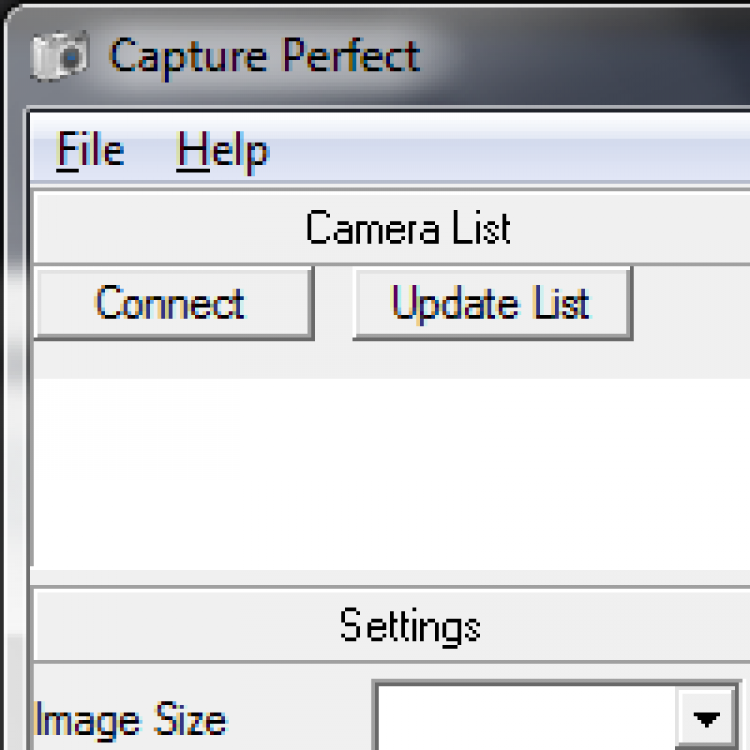Image resolution: width=750 pixels, height=750 pixels.
Task: Click blank panel area right of Update List
Action: click(x=692, y=303)
